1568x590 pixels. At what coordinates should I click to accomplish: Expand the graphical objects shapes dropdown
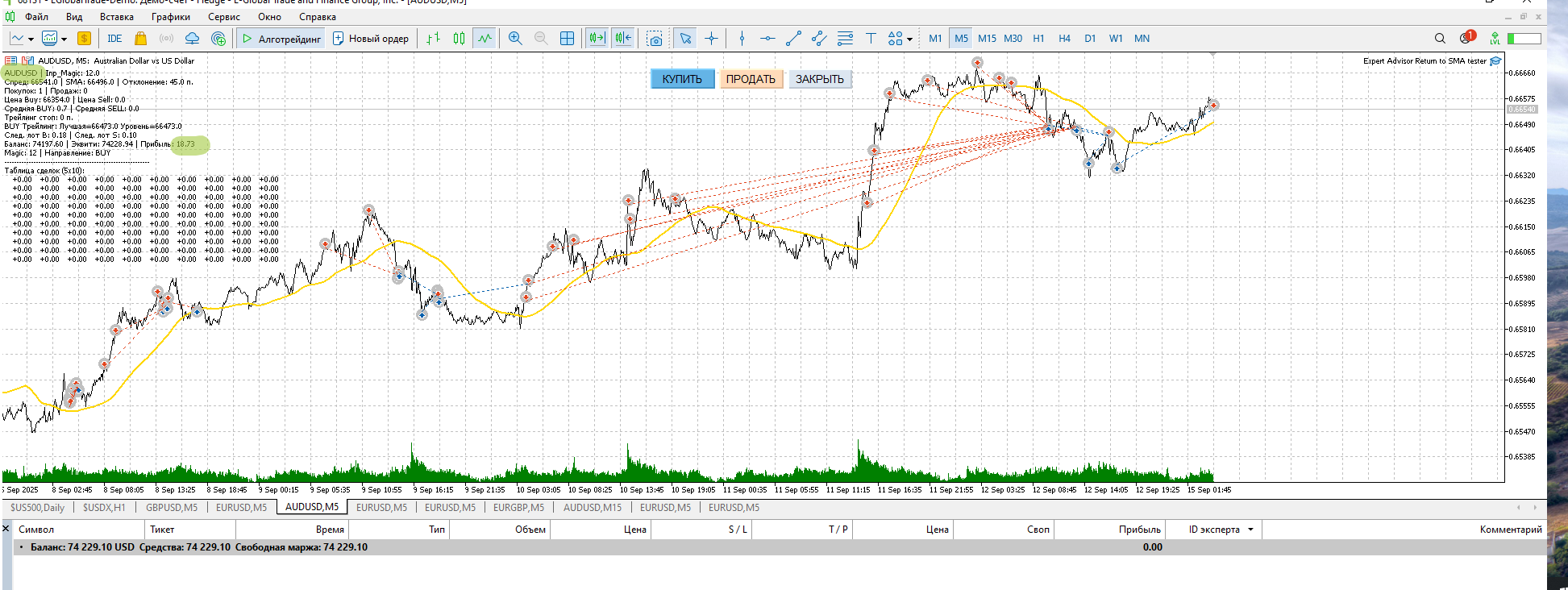[x=909, y=39]
